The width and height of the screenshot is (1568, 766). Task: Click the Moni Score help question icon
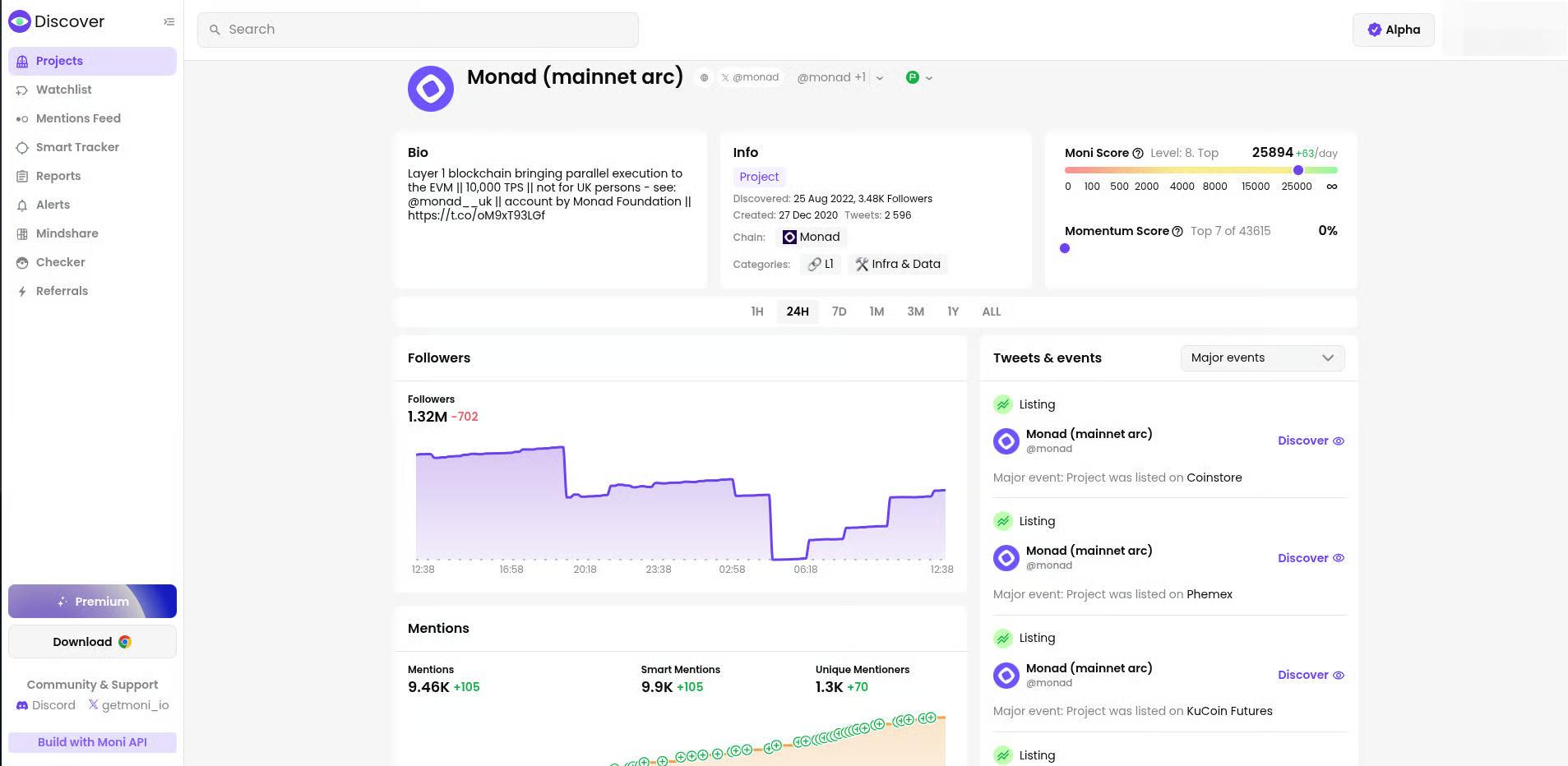tap(1138, 154)
